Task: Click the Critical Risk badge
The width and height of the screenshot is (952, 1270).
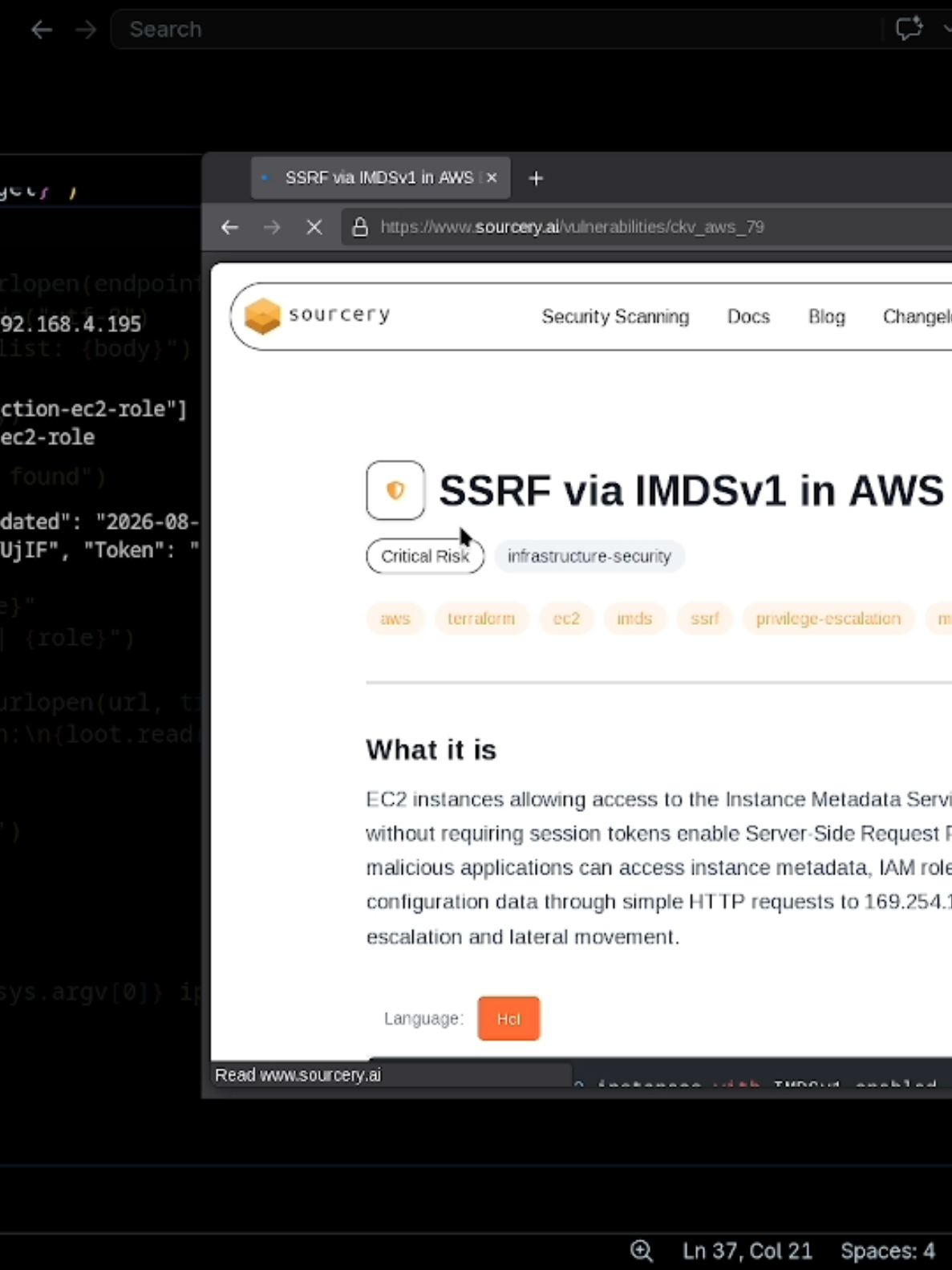Action: point(425,556)
